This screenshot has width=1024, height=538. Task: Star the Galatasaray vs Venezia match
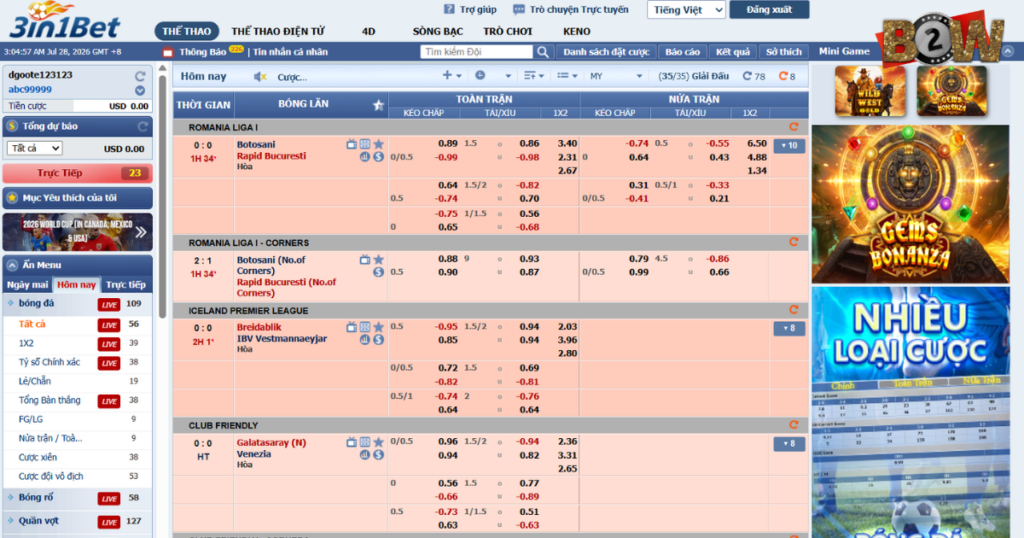[378, 443]
